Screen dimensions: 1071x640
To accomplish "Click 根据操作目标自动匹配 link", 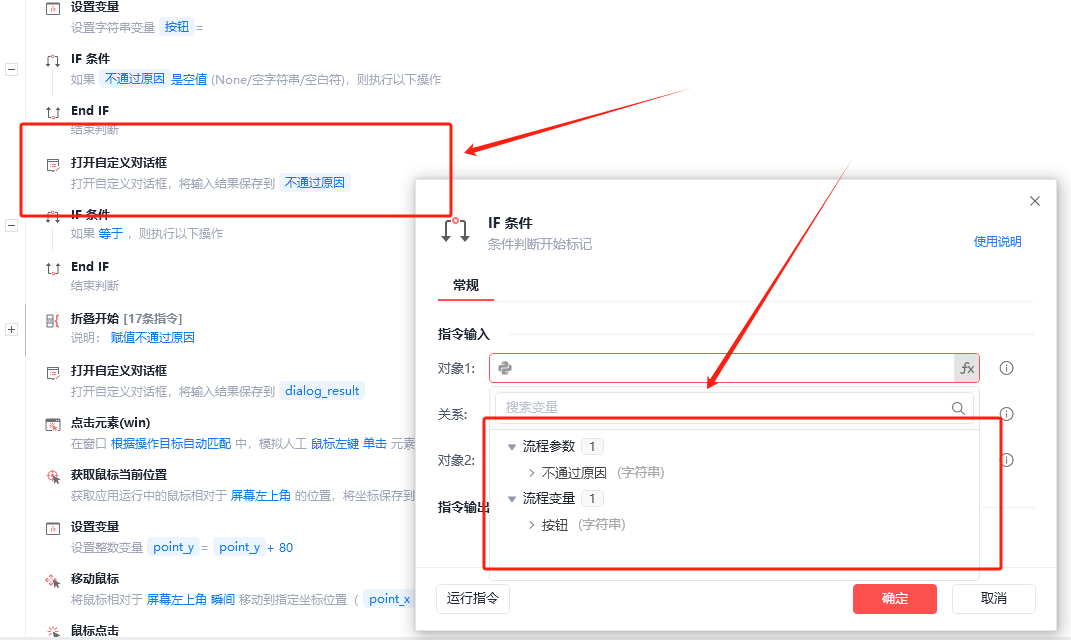I will pyautogui.click(x=171, y=443).
